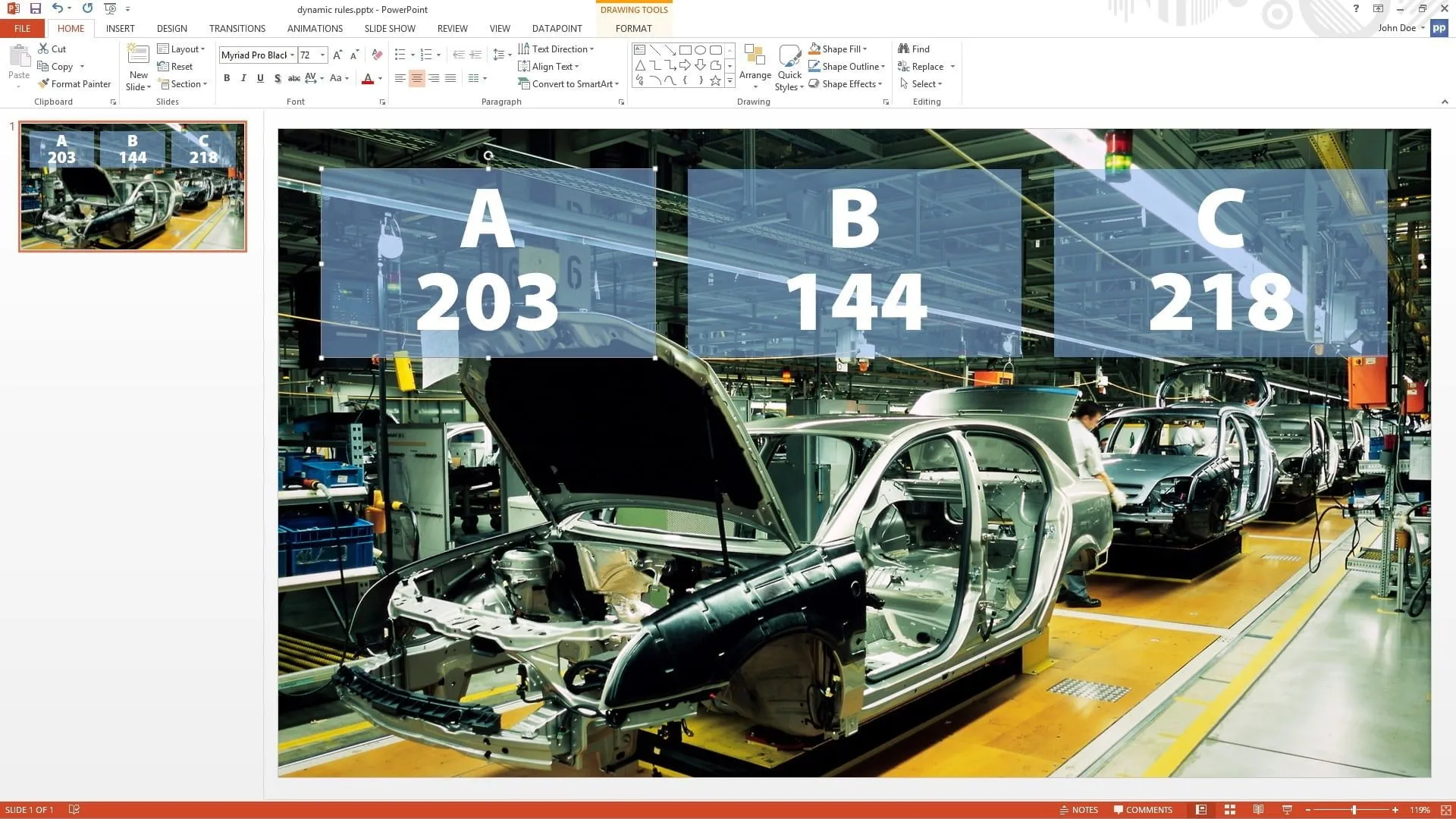Open Quick Styles gallery
The width and height of the screenshot is (1456, 819).
[x=789, y=67]
